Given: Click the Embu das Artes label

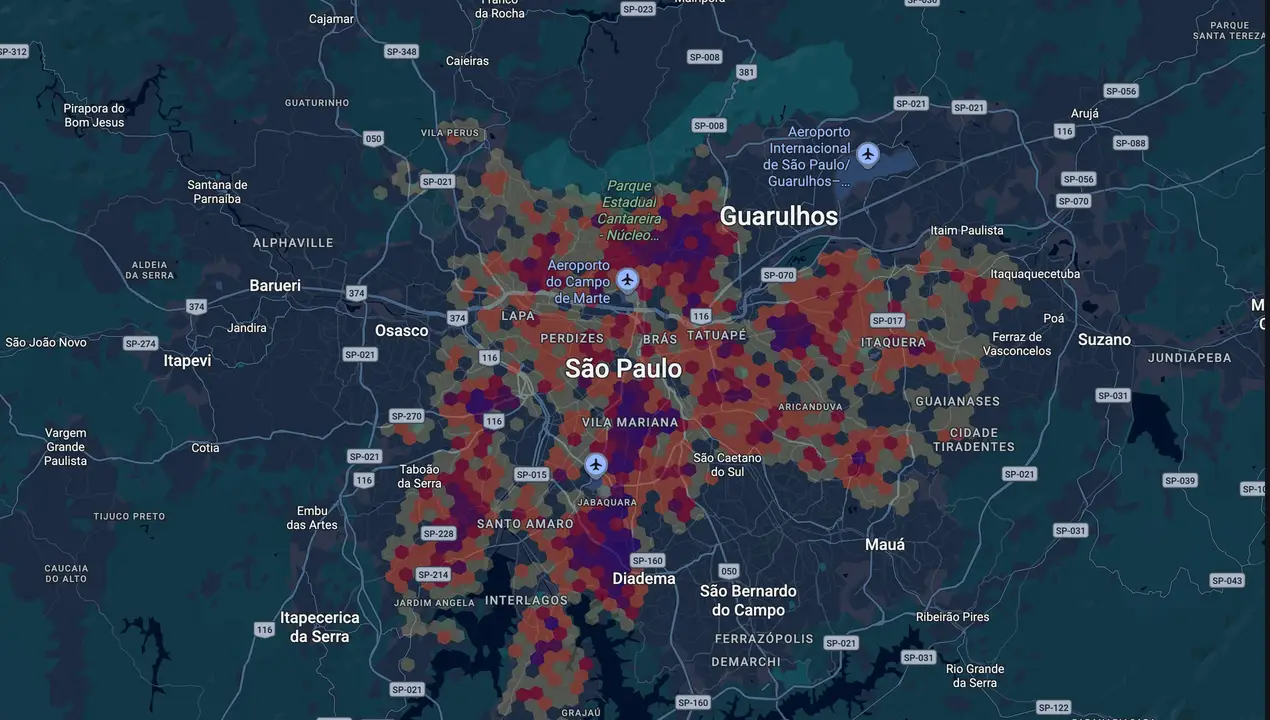Looking at the screenshot, I should (x=311, y=518).
